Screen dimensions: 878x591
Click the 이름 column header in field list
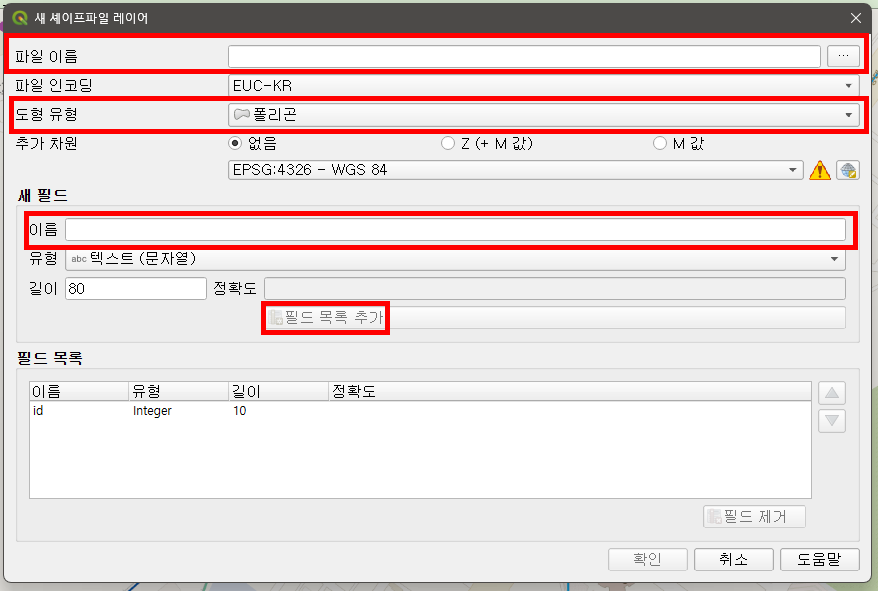[79, 391]
